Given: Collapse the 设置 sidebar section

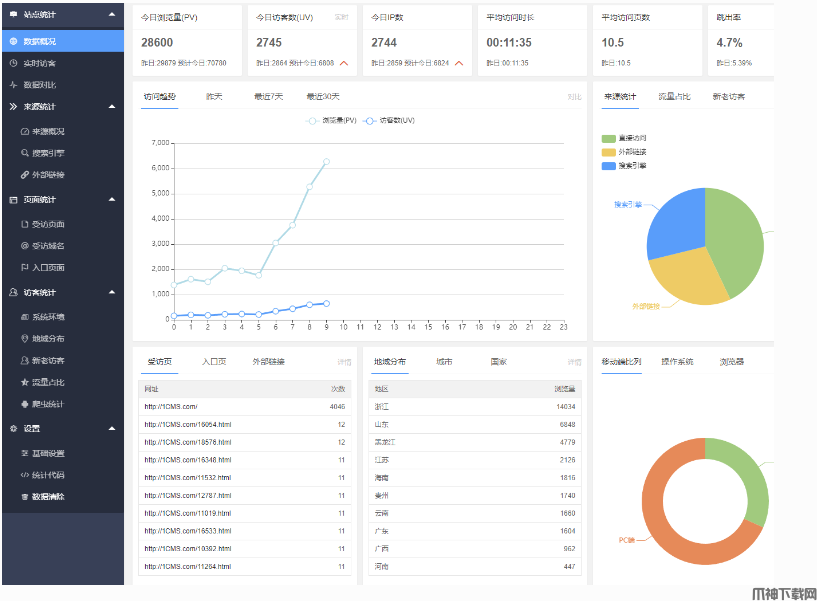Looking at the screenshot, I should point(113,427).
